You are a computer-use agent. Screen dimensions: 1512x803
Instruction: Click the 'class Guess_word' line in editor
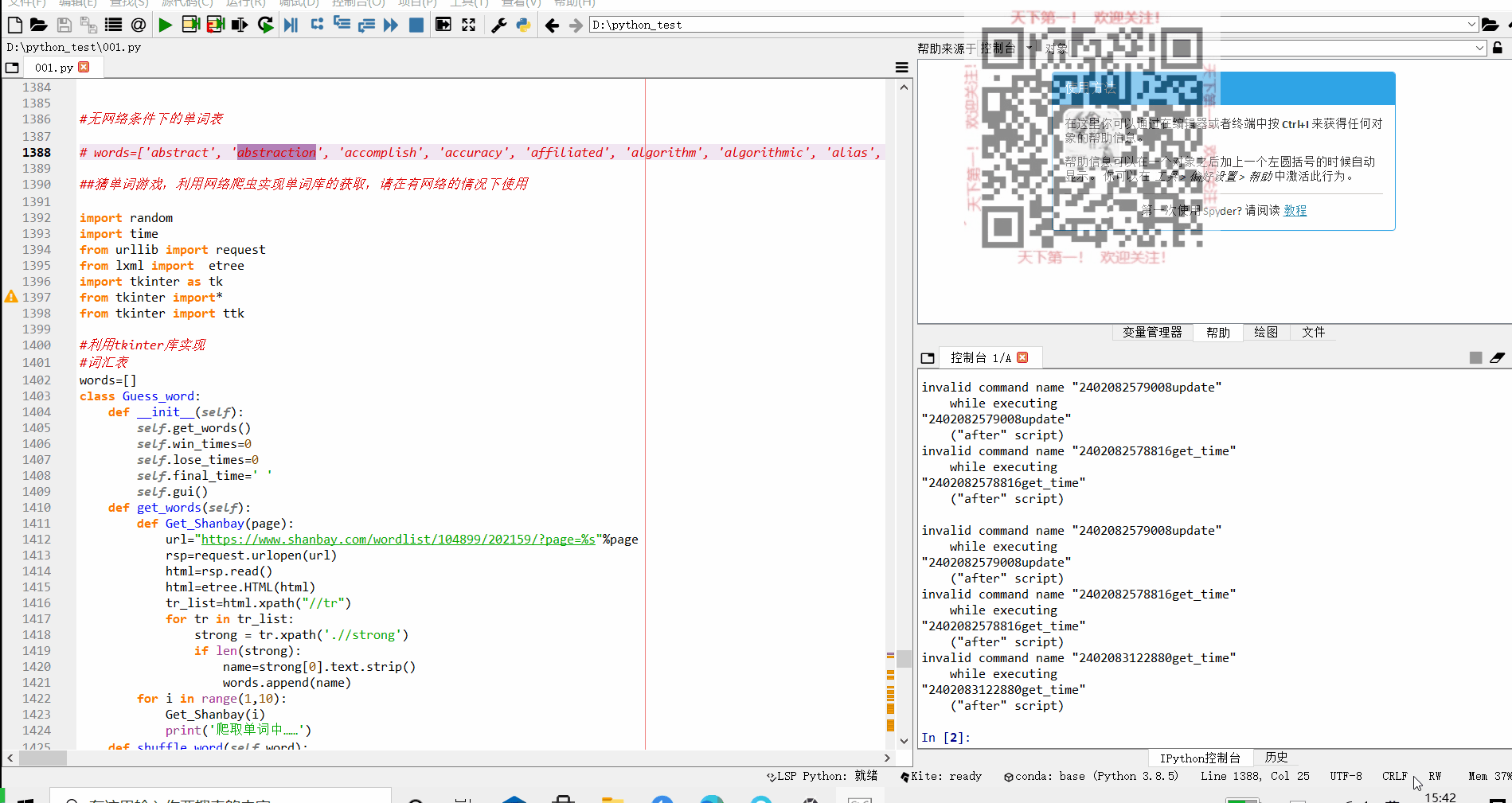140,396
